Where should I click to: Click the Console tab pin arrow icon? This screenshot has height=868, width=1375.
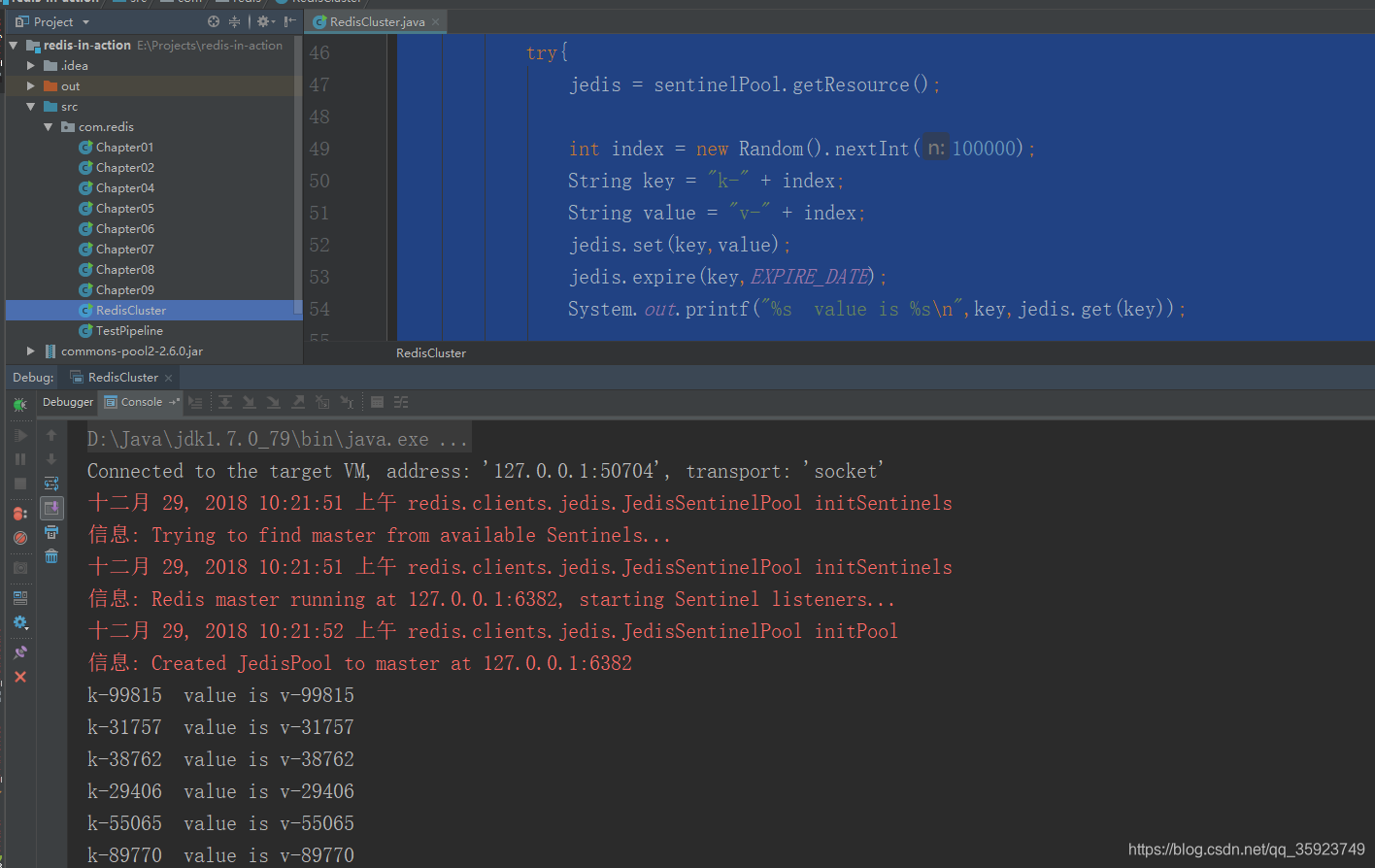coord(175,402)
